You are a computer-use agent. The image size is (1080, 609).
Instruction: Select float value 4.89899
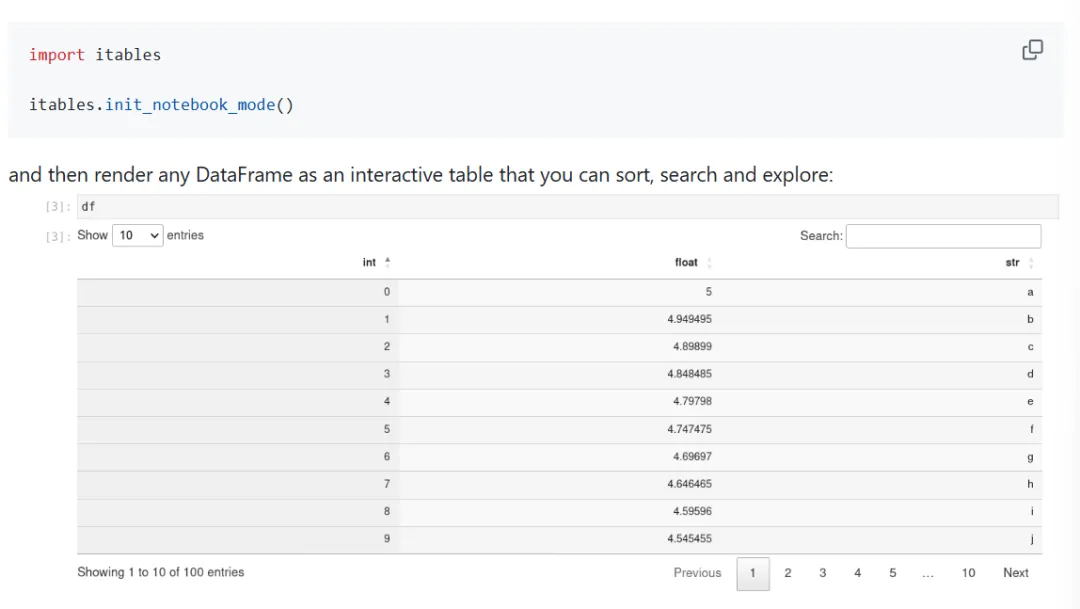692,347
